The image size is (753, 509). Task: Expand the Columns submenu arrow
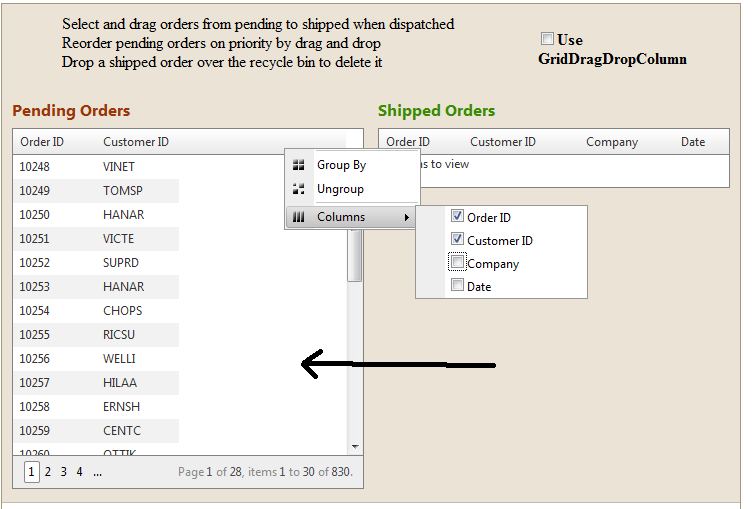pos(406,217)
